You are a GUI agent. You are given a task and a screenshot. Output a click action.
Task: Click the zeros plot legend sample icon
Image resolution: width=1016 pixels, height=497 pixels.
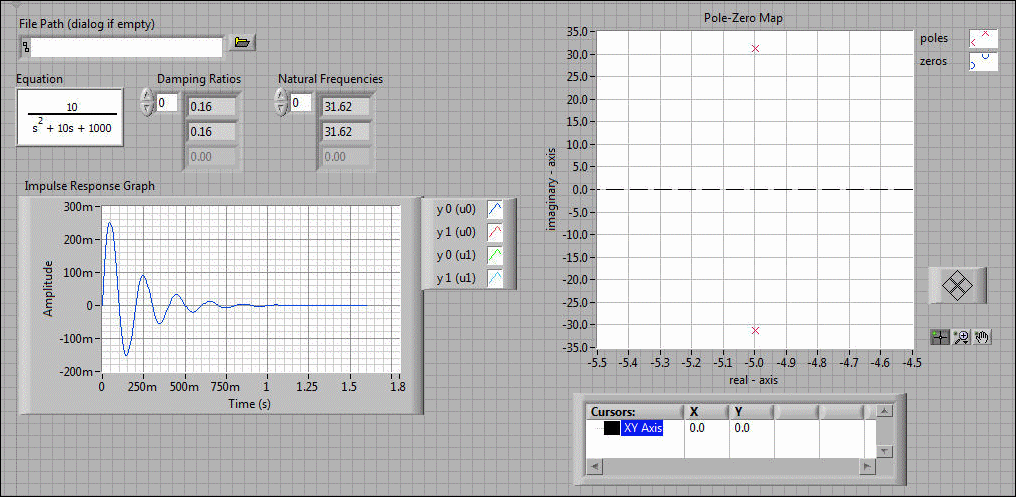983,62
